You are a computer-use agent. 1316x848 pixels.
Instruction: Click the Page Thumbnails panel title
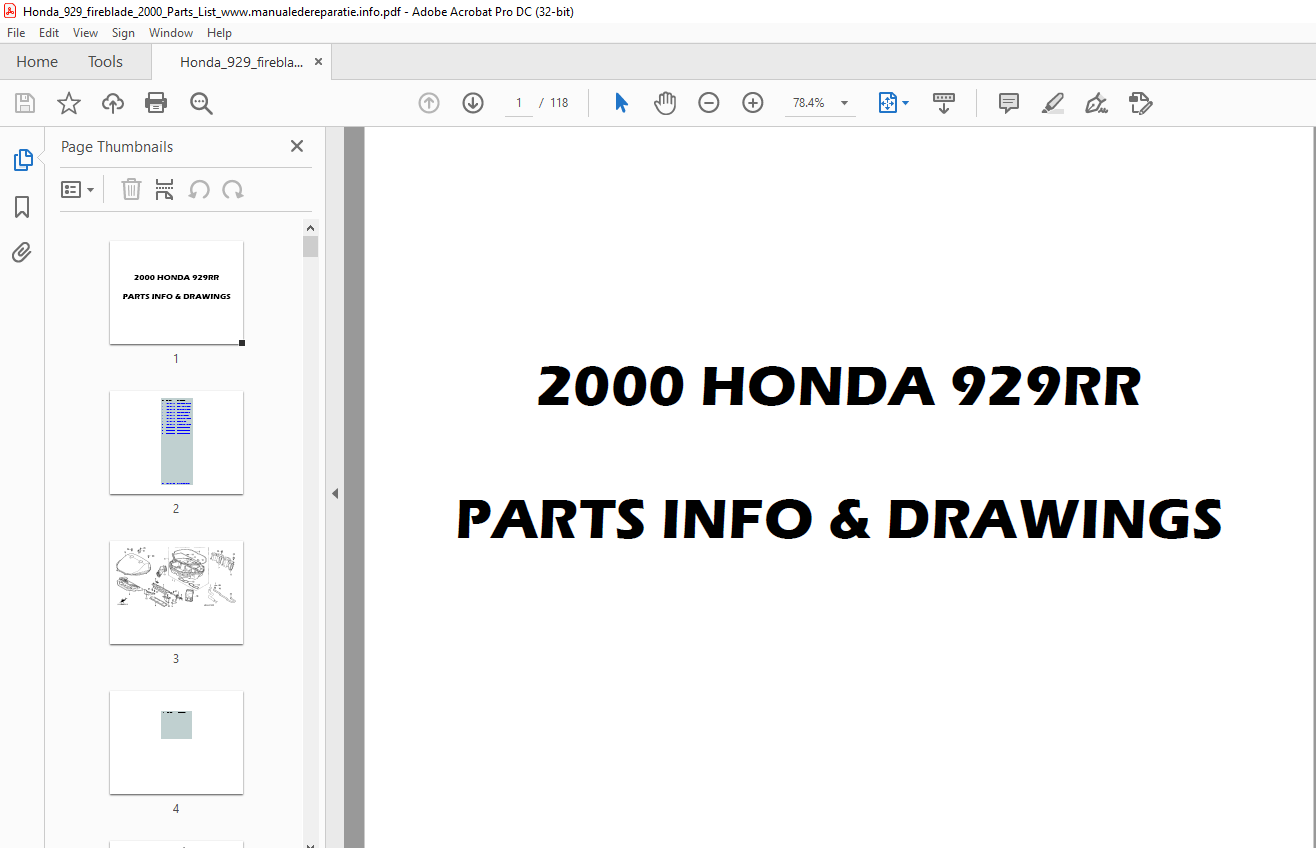coord(117,146)
